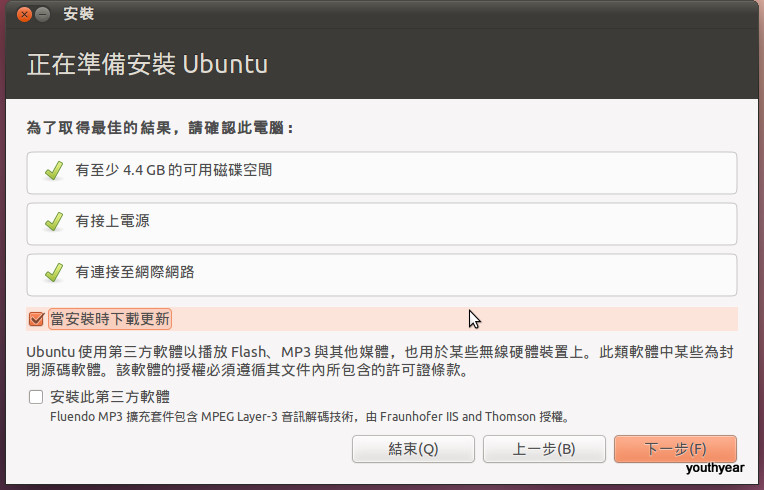
Task: Minimize the 安裝 window
Action: pyautogui.click(x=43, y=15)
